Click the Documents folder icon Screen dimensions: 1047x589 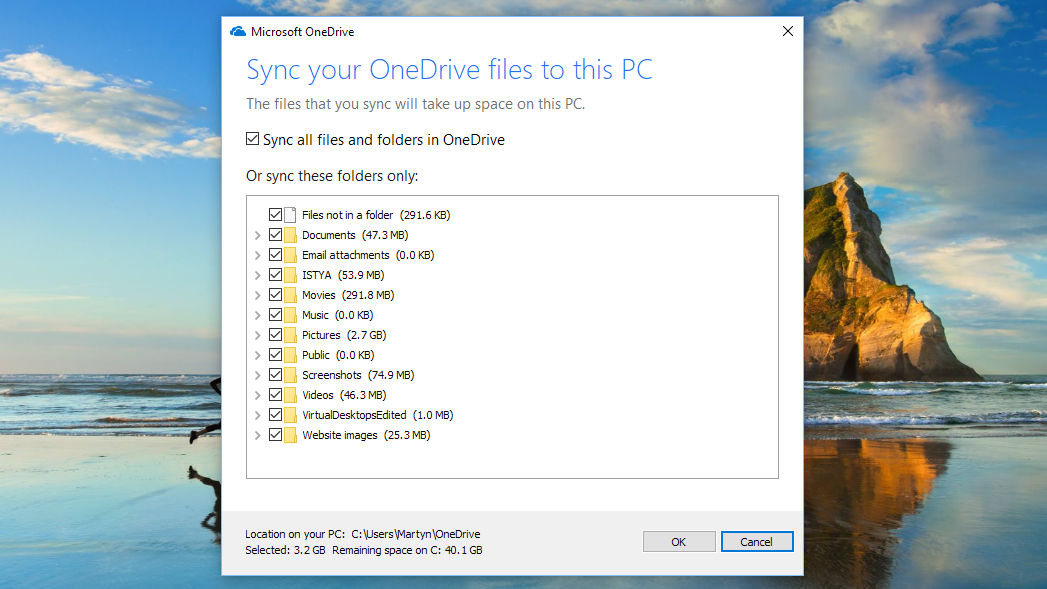pos(291,235)
